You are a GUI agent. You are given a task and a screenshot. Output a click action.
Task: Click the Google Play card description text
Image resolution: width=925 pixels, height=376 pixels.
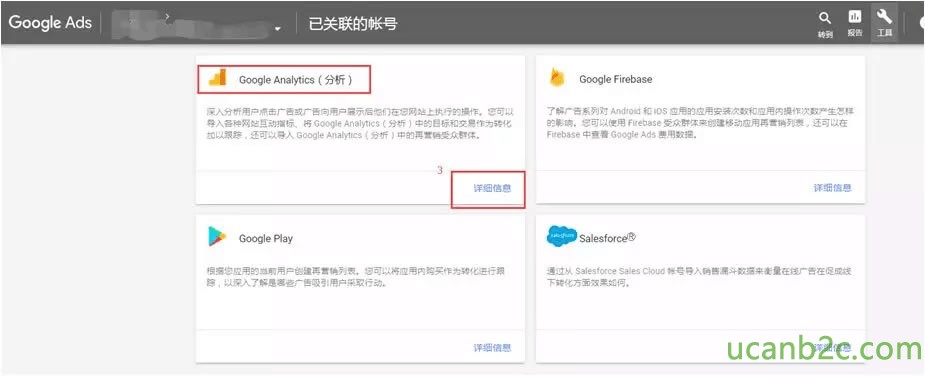click(356, 277)
